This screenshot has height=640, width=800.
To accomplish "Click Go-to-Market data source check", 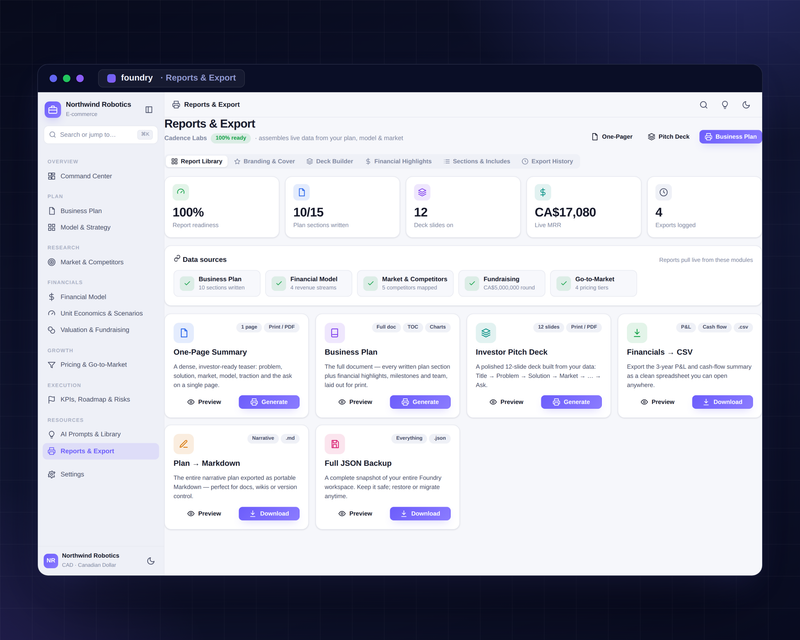I will pyautogui.click(x=563, y=283).
